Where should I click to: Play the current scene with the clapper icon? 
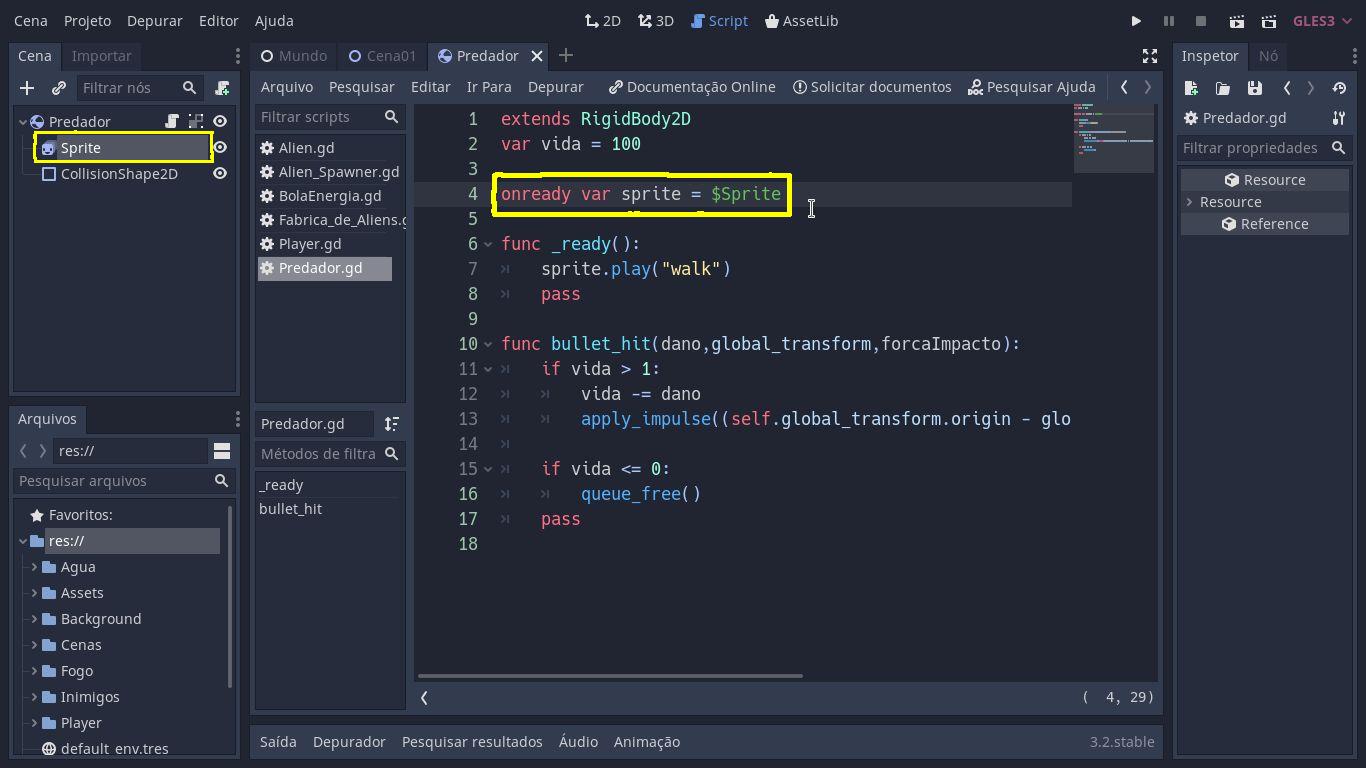point(1236,21)
